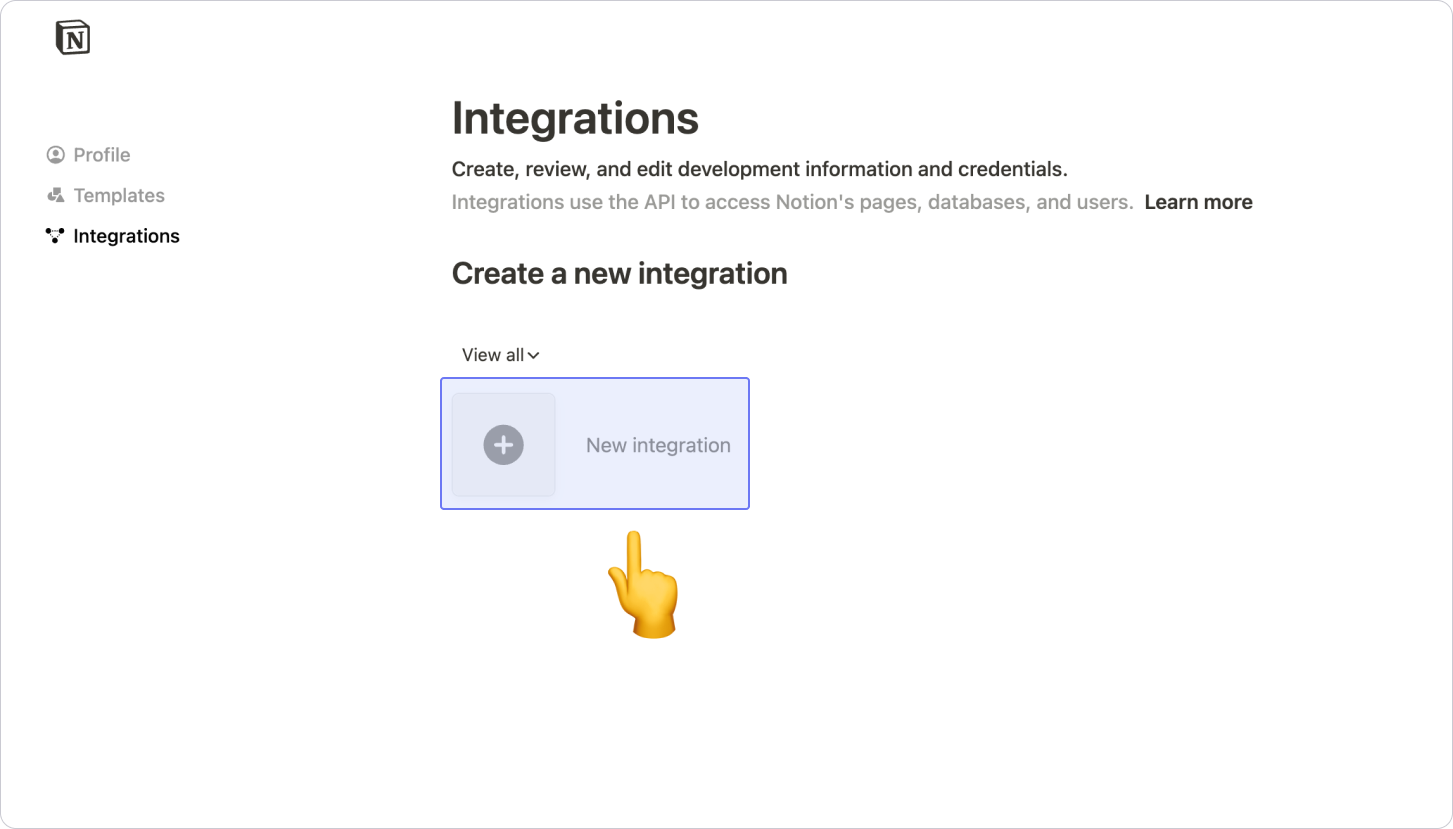Click the pointing hand emoji
The width and height of the screenshot is (1453, 829).
(x=645, y=585)
